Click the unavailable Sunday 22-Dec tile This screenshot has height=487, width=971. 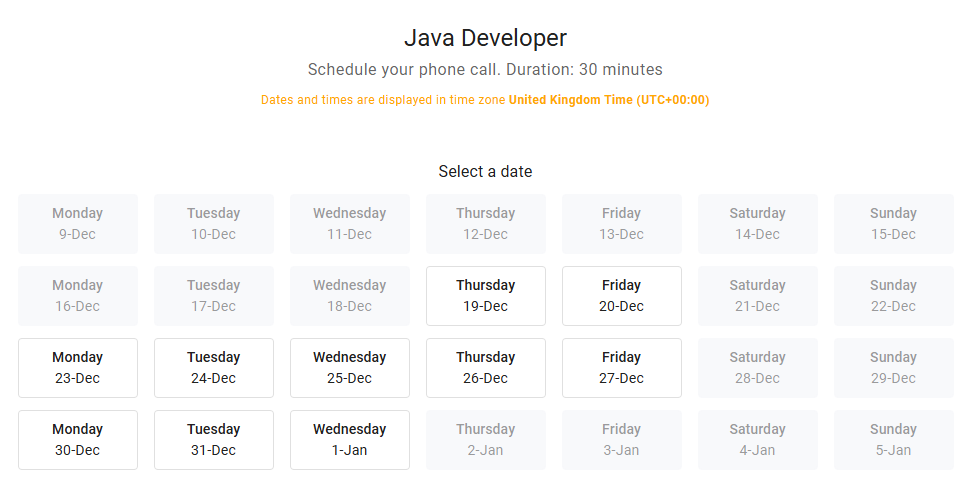[894, 296]
